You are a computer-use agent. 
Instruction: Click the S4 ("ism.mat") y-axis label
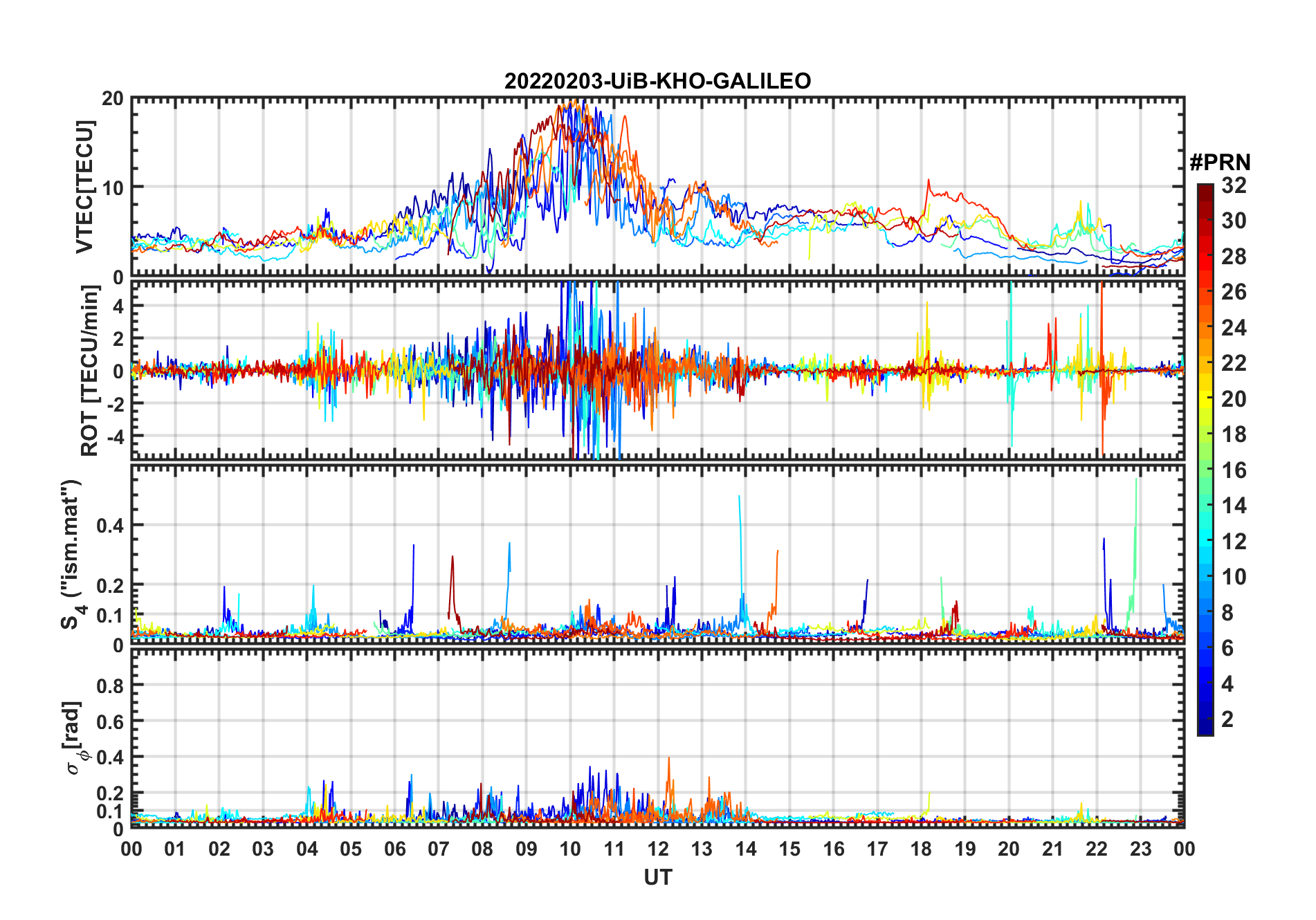click(x=73, y=554)
